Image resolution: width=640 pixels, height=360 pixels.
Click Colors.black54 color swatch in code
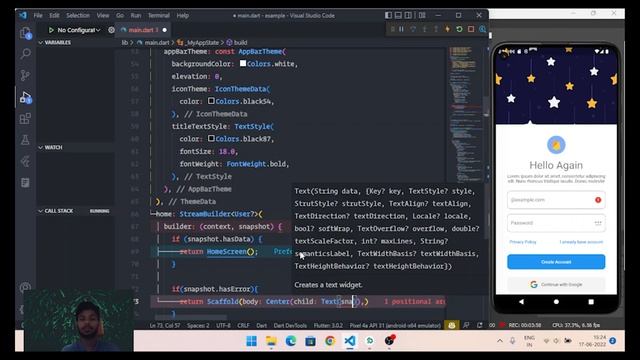[x=211, y=100]
